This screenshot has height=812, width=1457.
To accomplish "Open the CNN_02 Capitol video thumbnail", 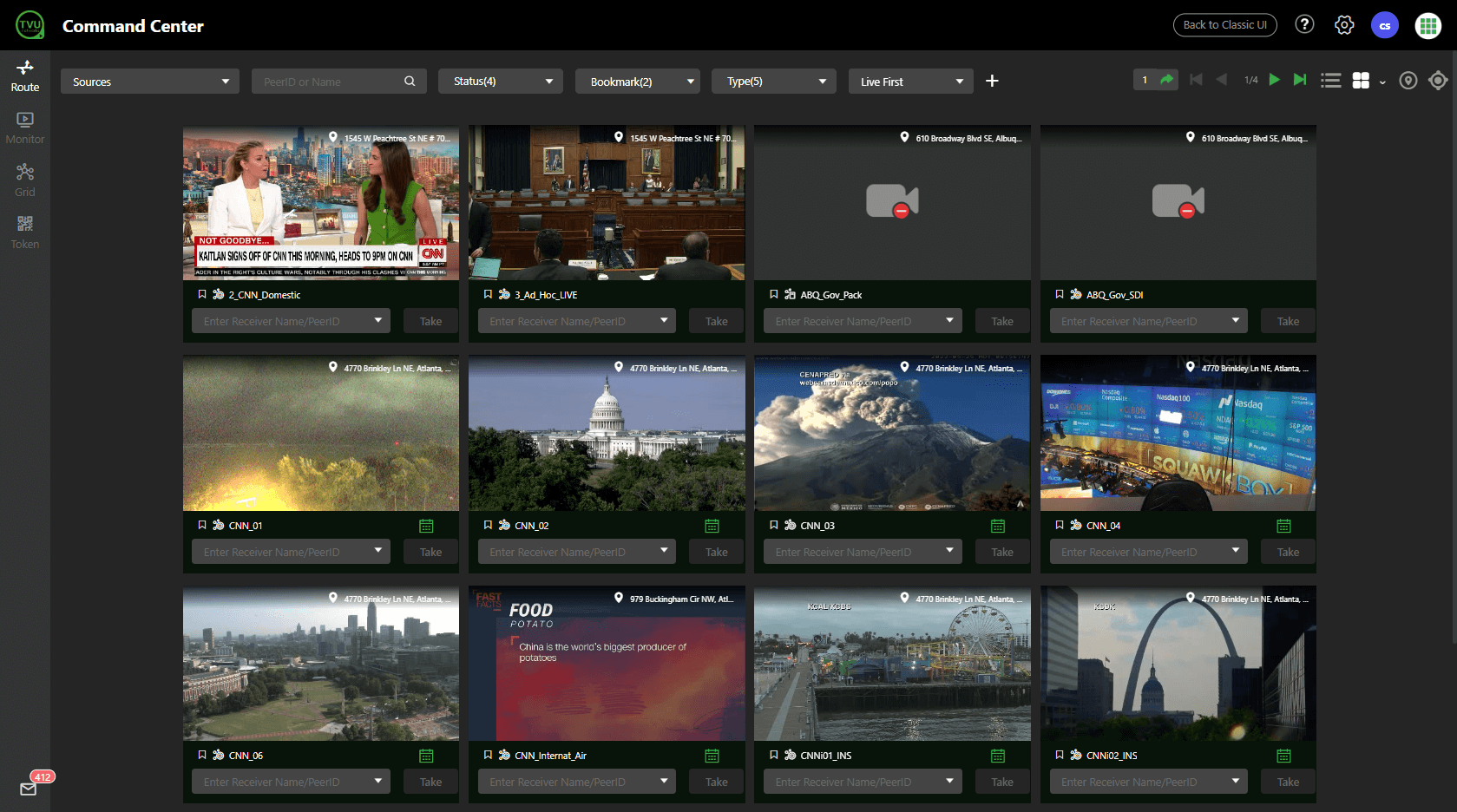I will (607, 433).
